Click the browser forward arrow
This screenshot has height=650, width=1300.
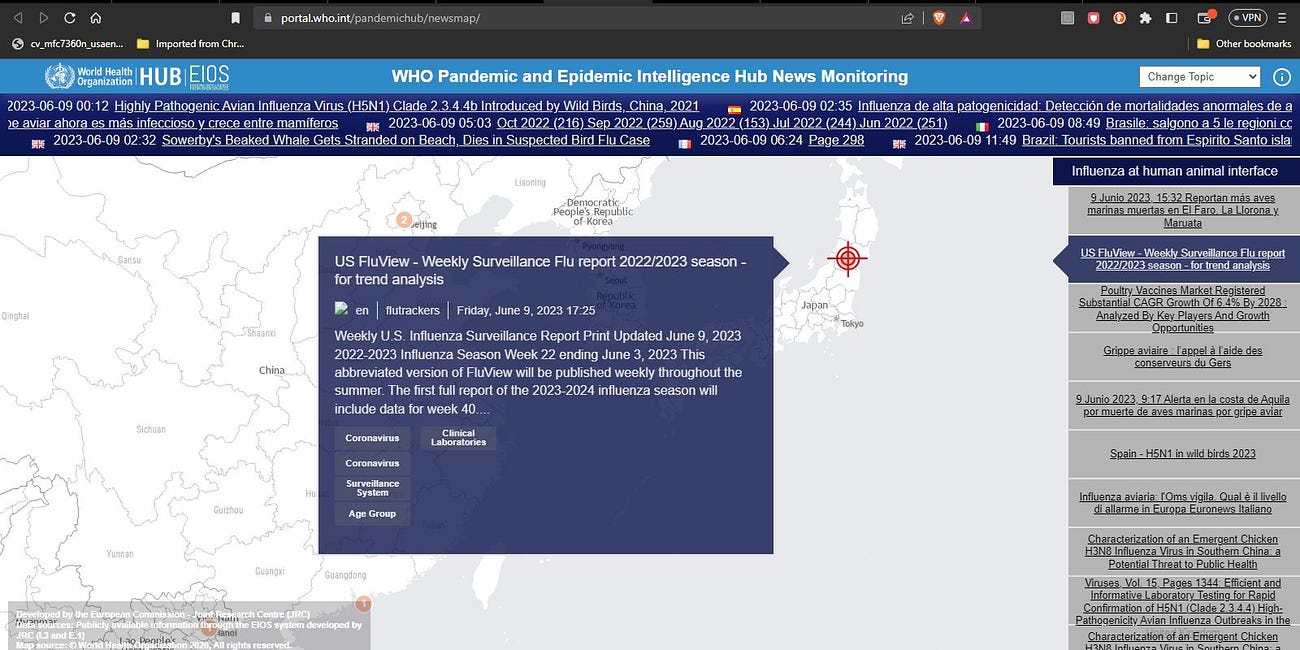click(x=43, y=18)
